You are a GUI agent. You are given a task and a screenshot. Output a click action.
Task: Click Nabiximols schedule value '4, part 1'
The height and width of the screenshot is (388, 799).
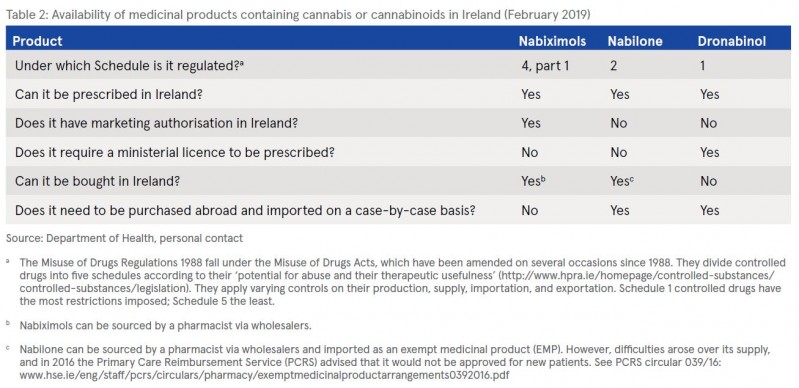point(545,66)
